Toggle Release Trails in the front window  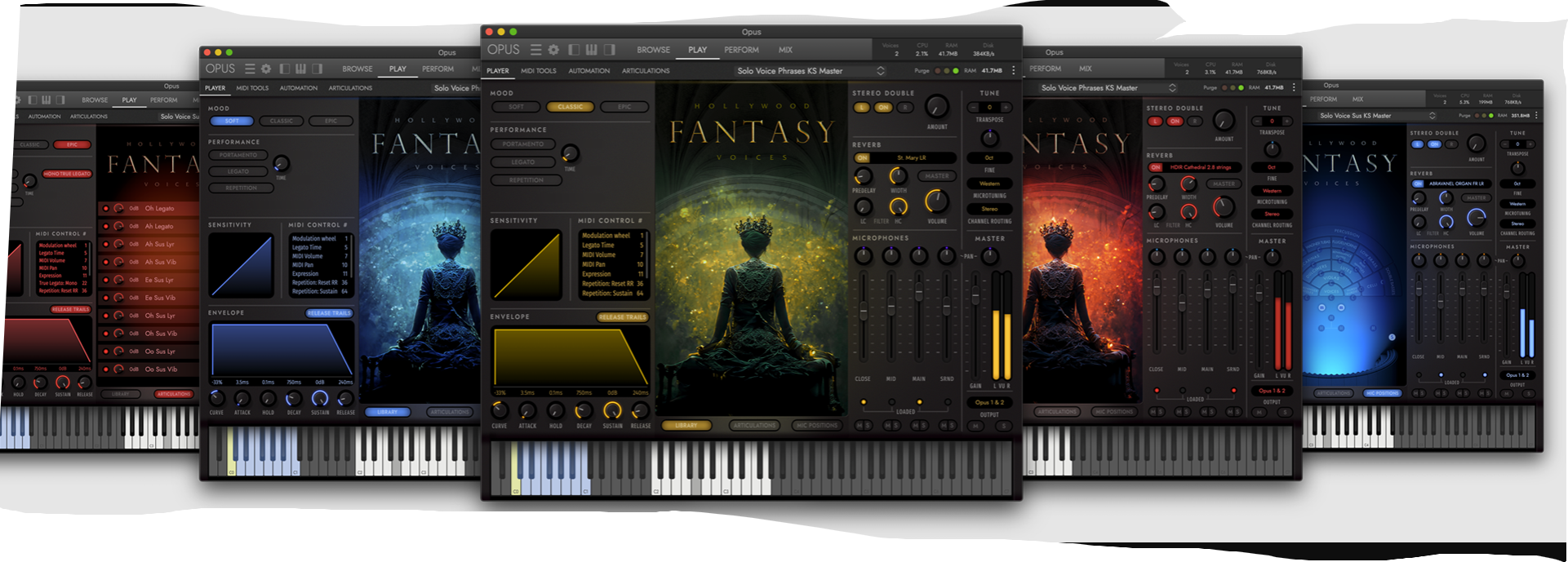click(622, 317)
